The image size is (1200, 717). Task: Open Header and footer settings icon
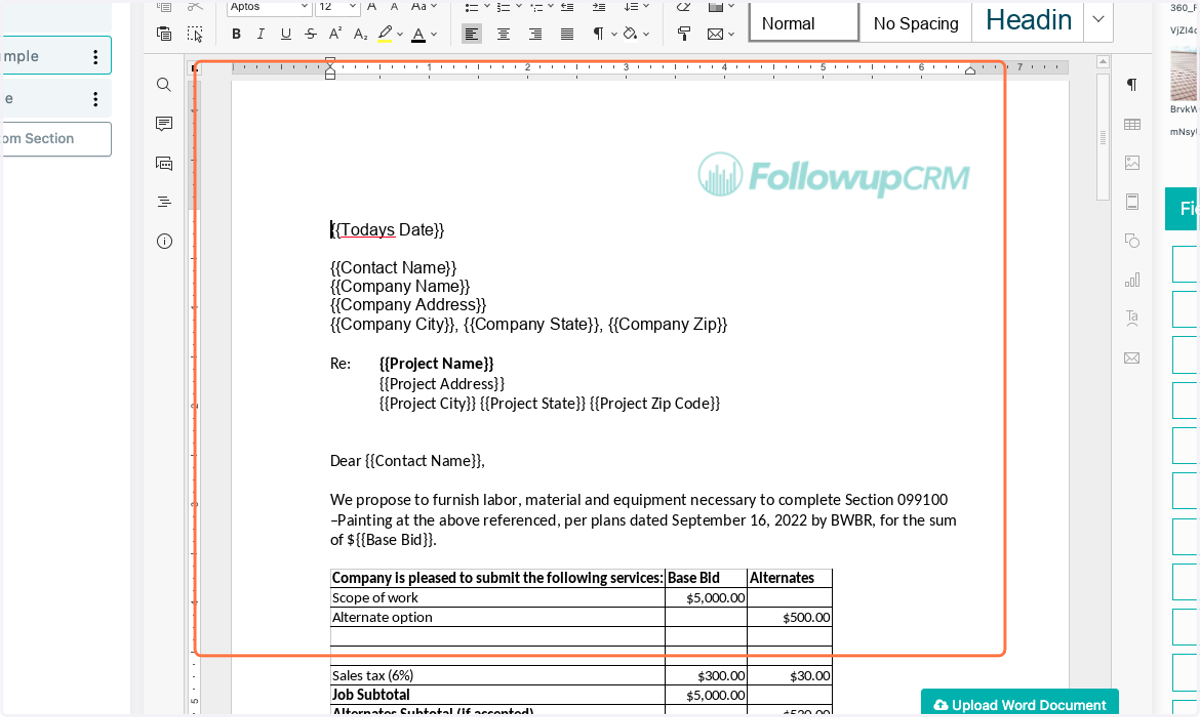click(1132, 202)
